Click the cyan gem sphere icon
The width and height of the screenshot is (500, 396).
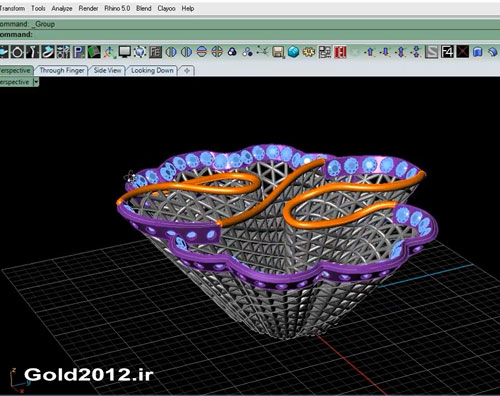coord(293,52)
